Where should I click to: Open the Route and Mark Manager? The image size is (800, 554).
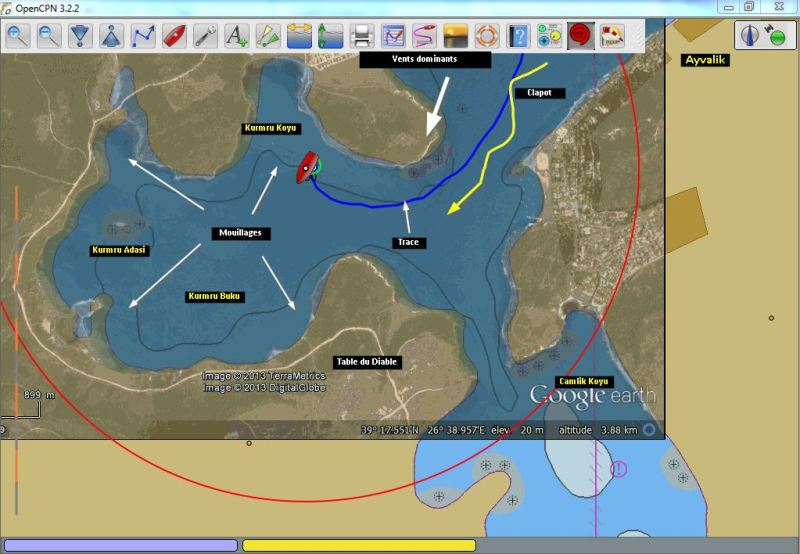393,37
